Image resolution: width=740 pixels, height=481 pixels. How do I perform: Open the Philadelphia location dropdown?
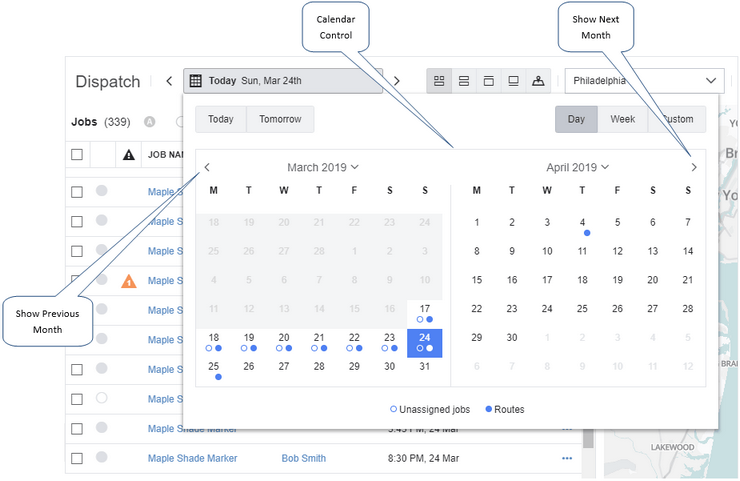pos(644,81)
